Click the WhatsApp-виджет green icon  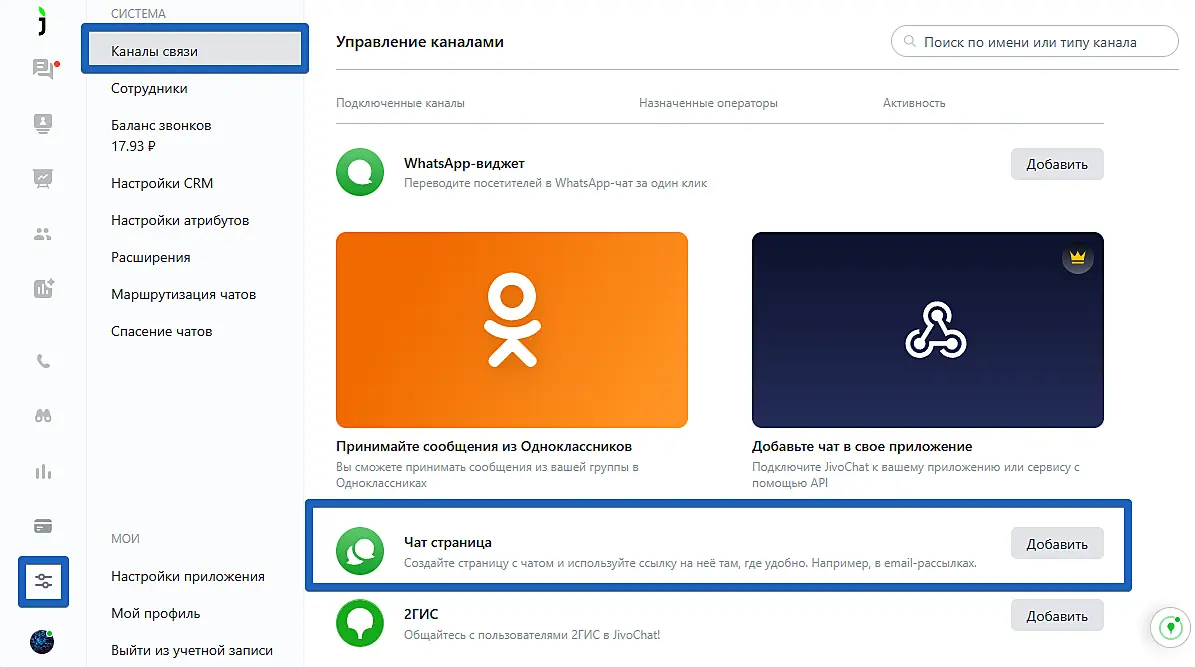[x=360, y=172]
